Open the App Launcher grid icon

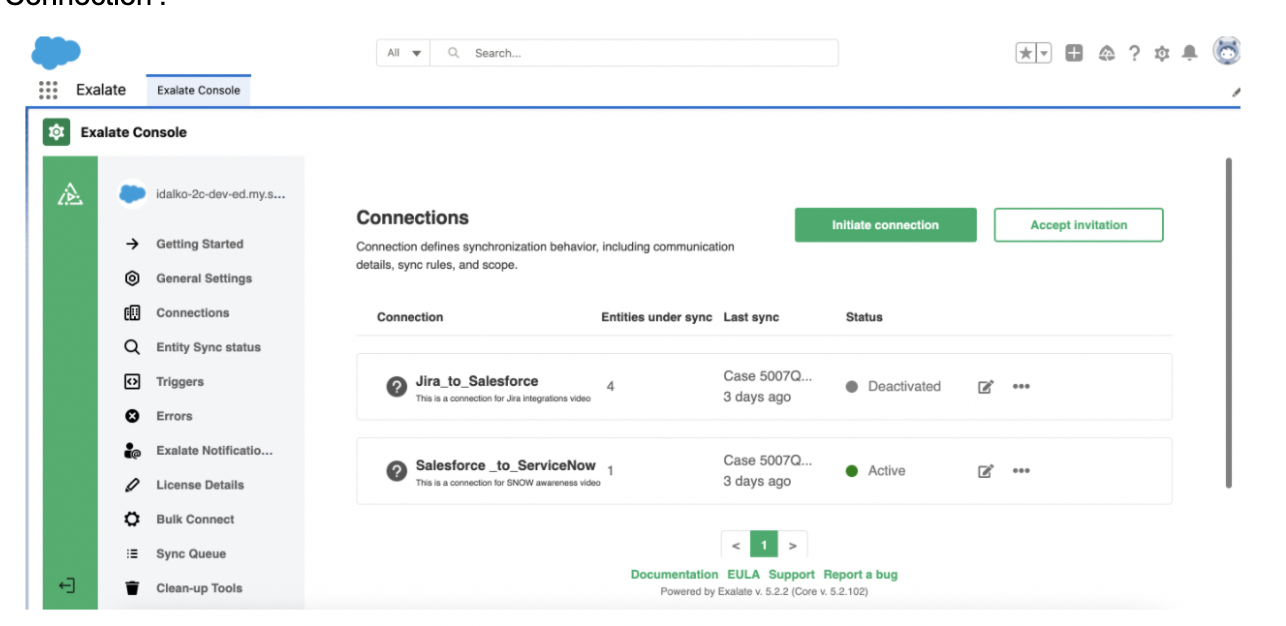pyautogui.click(x=48, y=90)
